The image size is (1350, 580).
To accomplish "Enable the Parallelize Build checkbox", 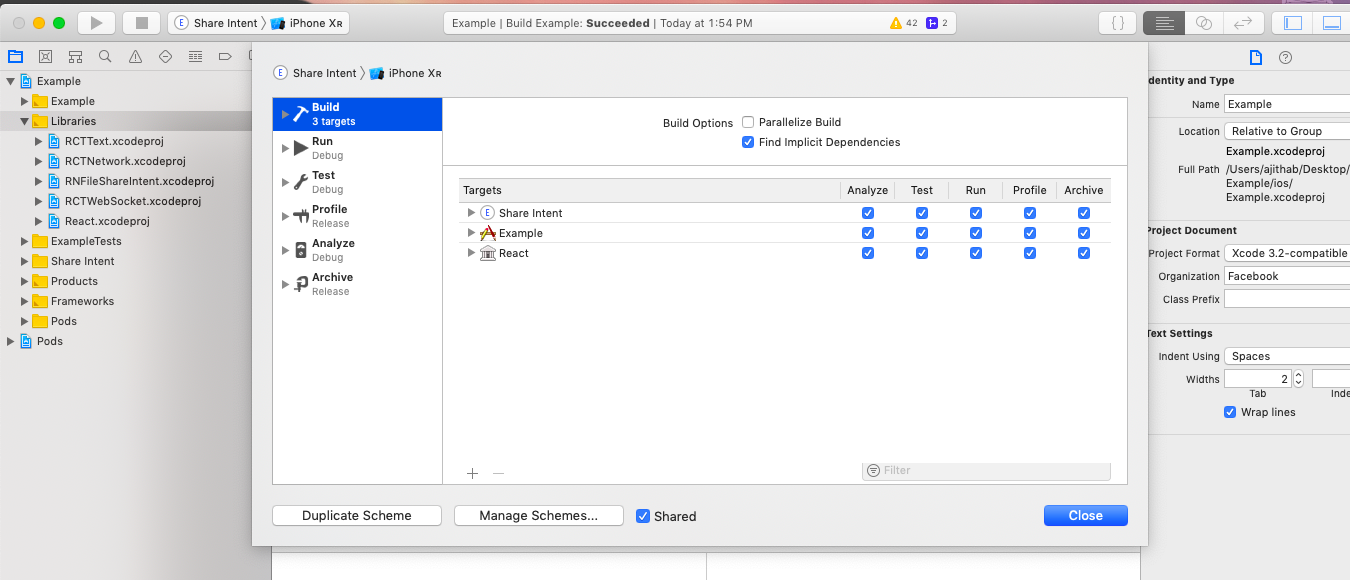I will pyautogui.click(x=748, y=122).
